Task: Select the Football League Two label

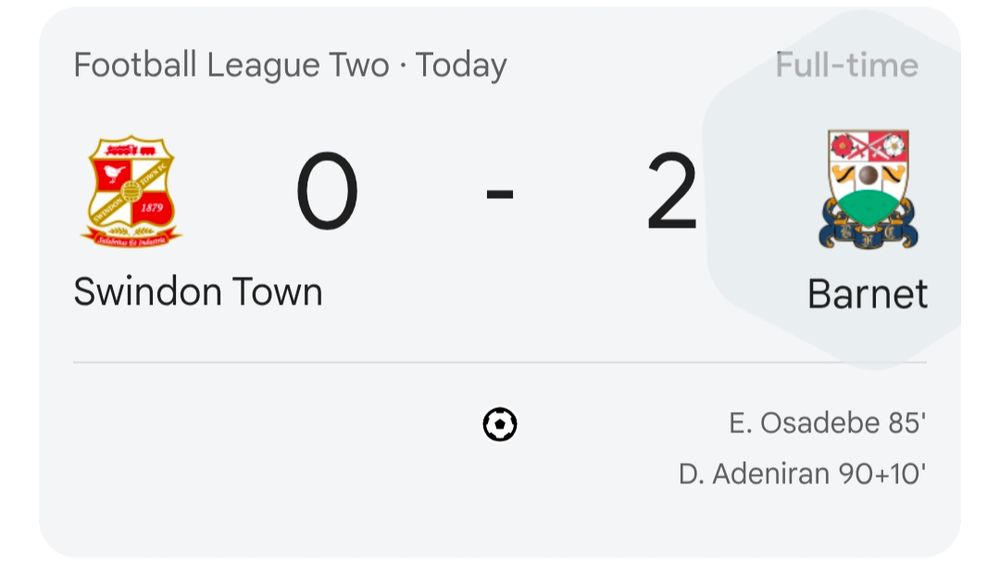Action: coord(232,65)
